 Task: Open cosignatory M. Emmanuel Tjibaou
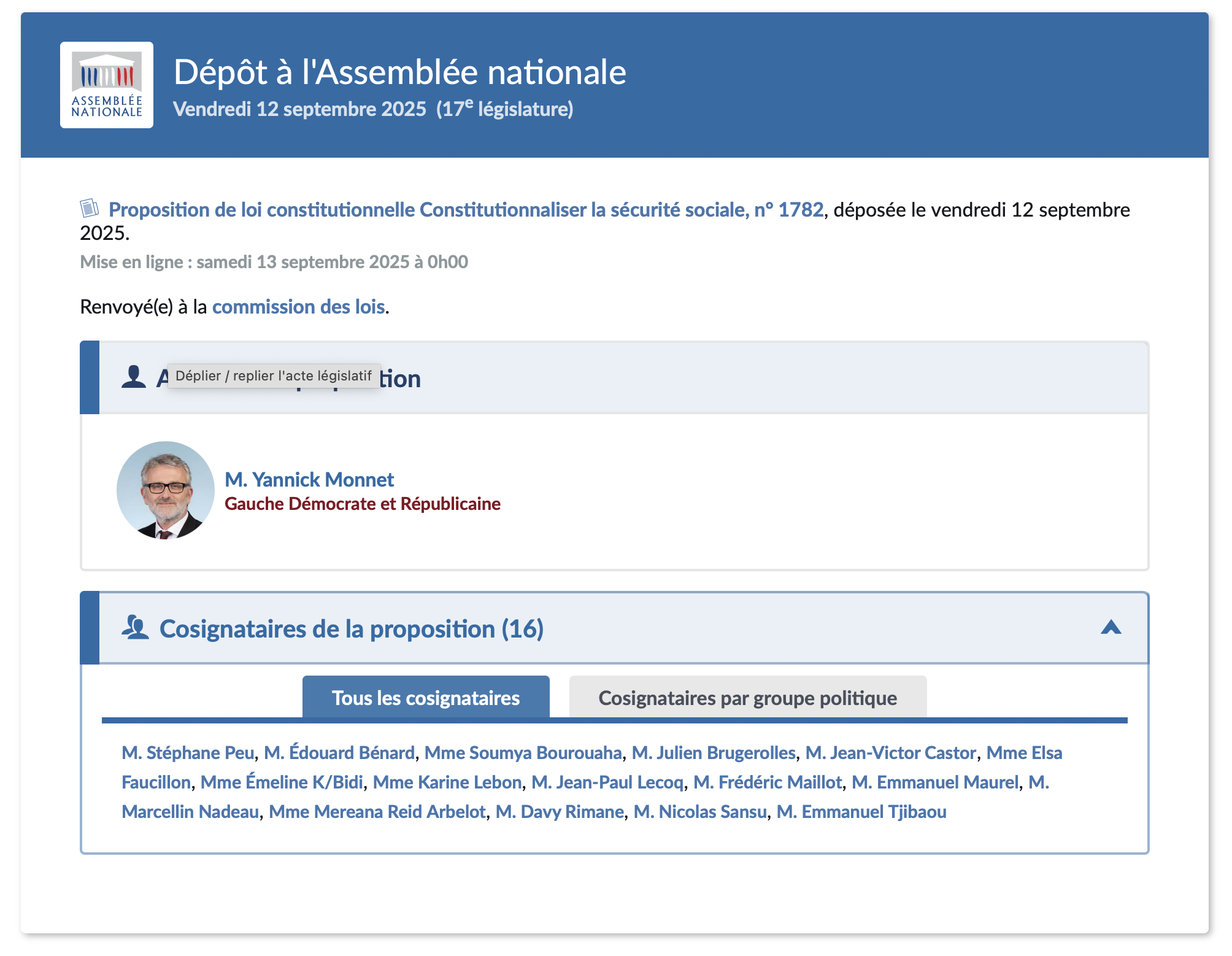pyautogui.click(x=861, y=812)
